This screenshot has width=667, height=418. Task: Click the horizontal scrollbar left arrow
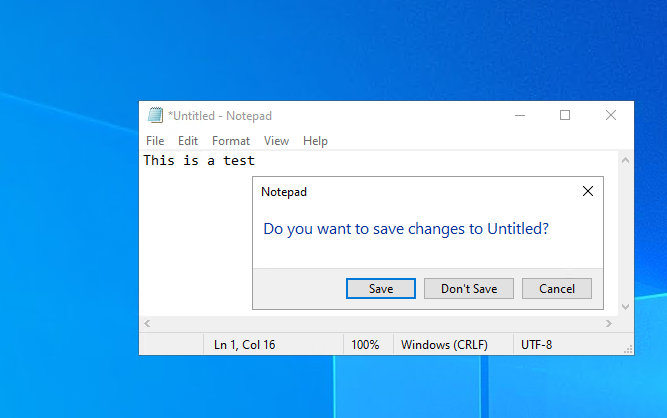147,324
